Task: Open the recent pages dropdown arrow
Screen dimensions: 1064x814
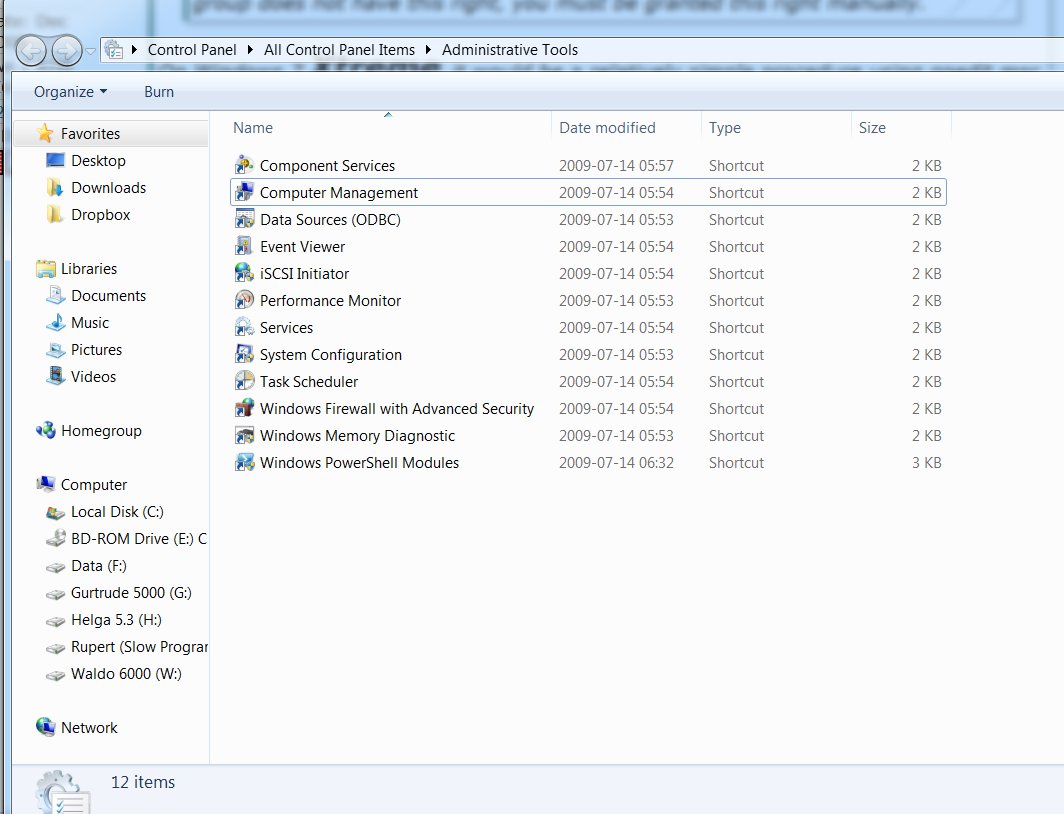Action: (x=90, y=51)
